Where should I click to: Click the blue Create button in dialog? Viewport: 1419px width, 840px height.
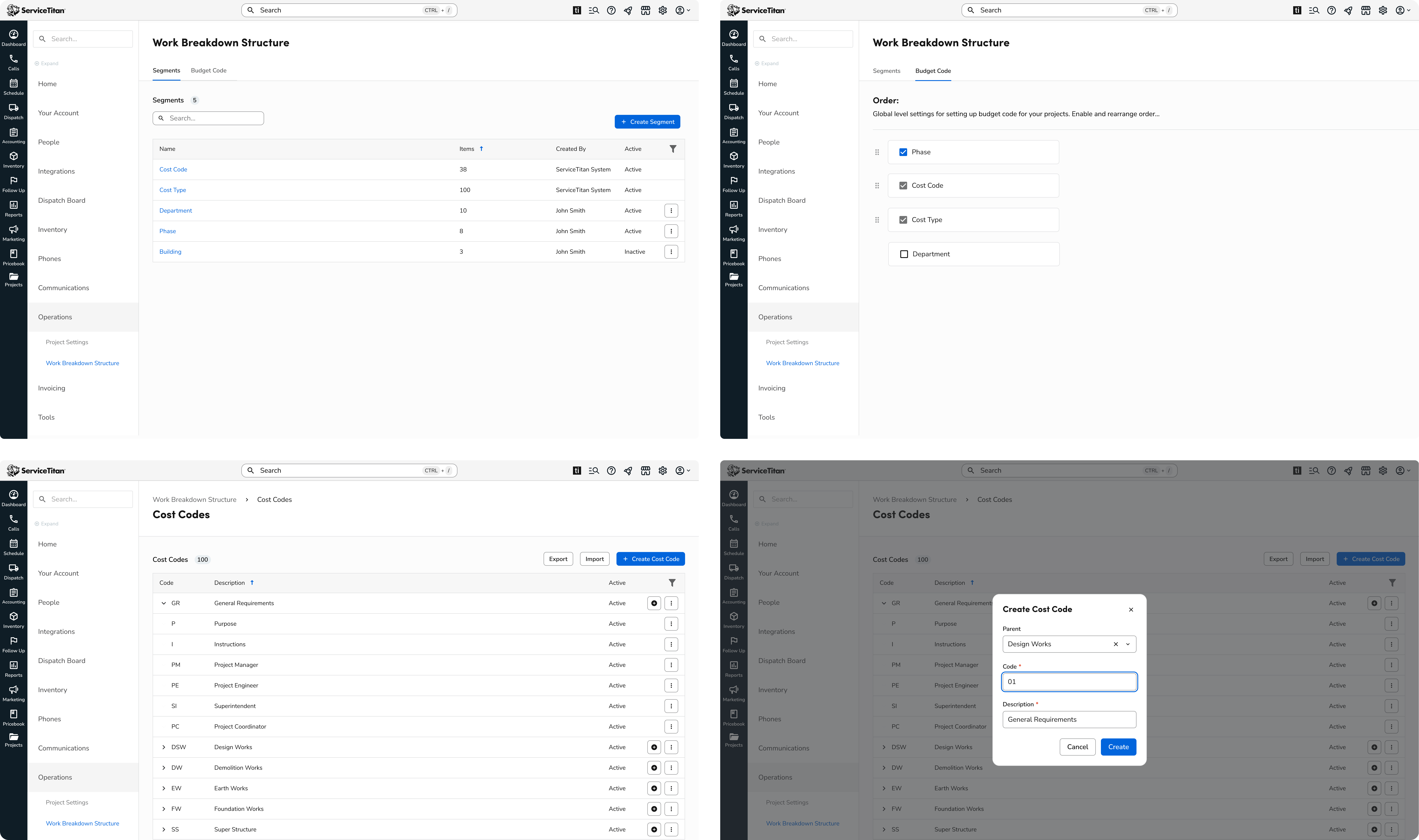tap(1118, 747)
